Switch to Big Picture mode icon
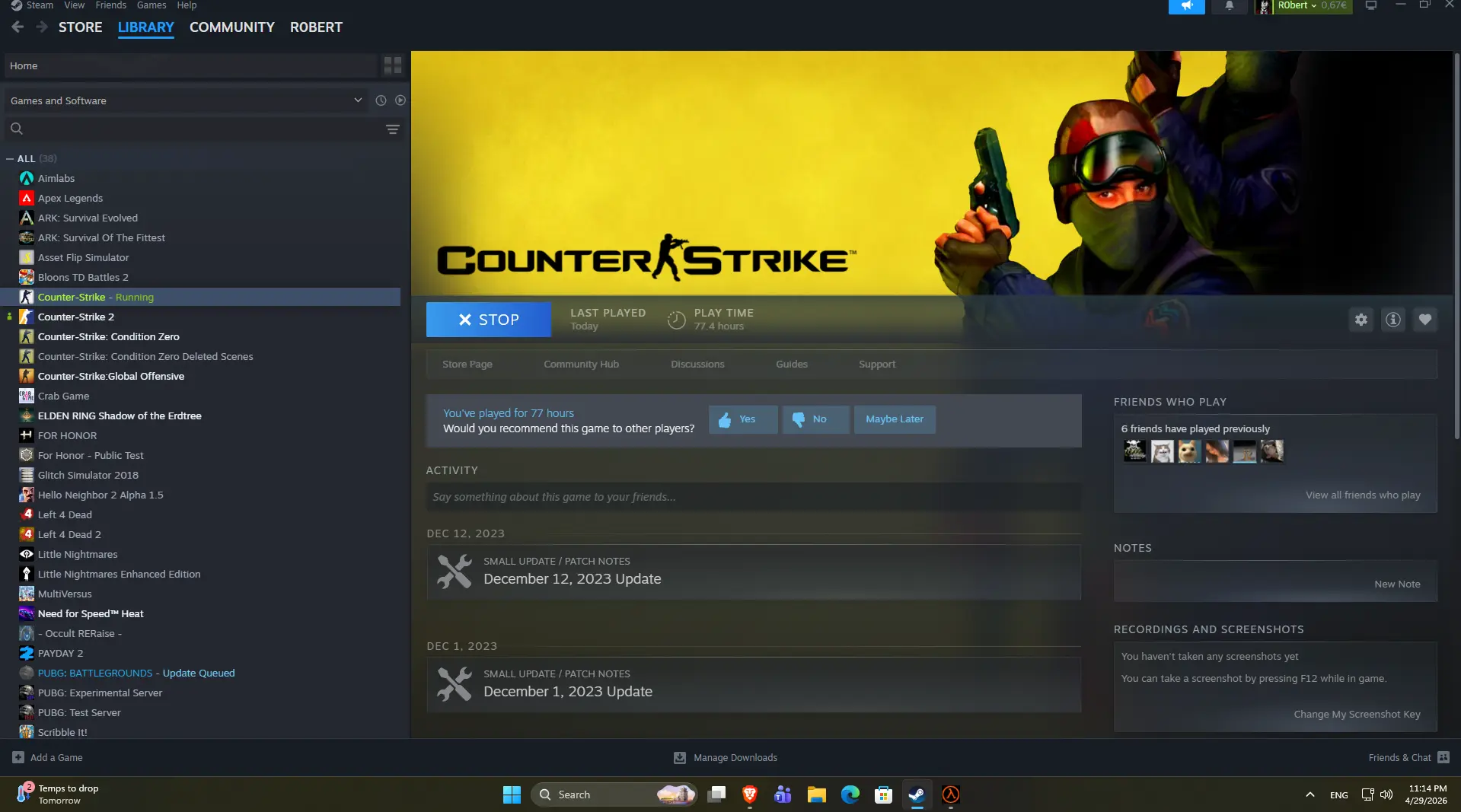Image resolution: width=1461 pixels, height=812 pixels. [x=1370, y=5]
